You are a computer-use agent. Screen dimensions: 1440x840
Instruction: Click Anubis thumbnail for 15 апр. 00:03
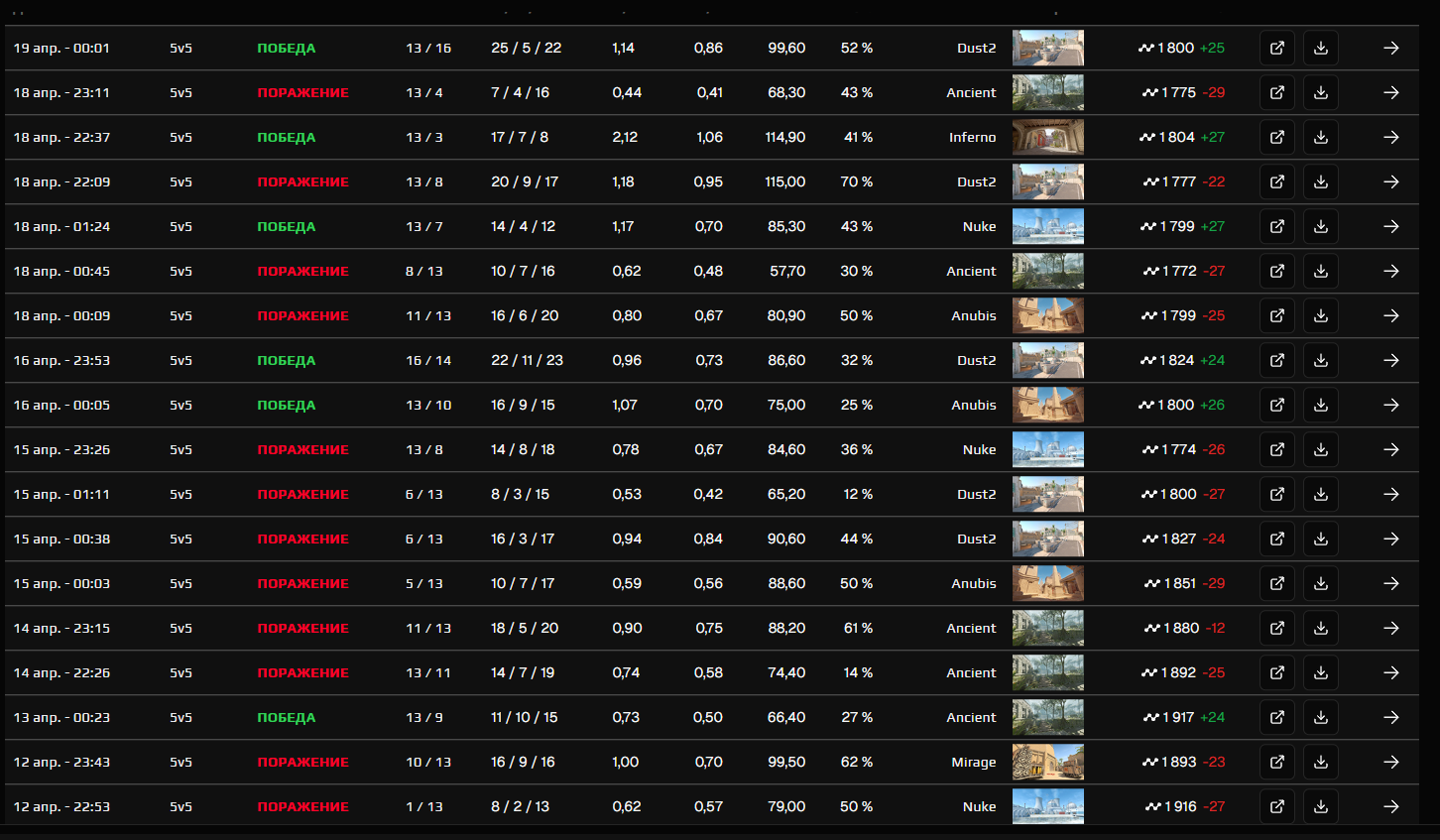tap(1048, 583)
